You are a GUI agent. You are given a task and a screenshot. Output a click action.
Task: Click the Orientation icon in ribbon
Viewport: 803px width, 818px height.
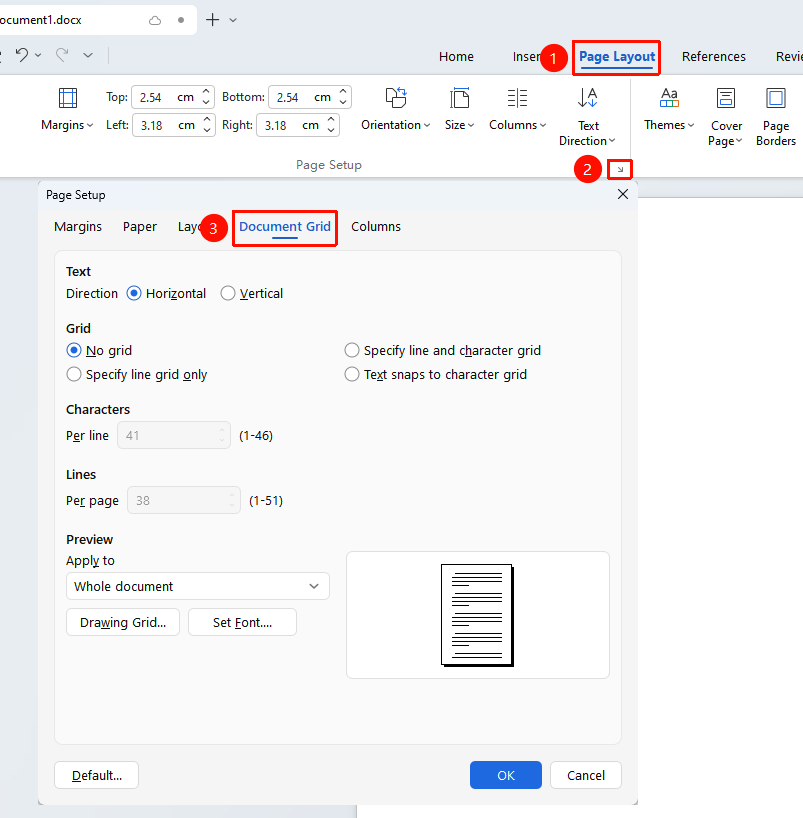(x=396, y=98)
